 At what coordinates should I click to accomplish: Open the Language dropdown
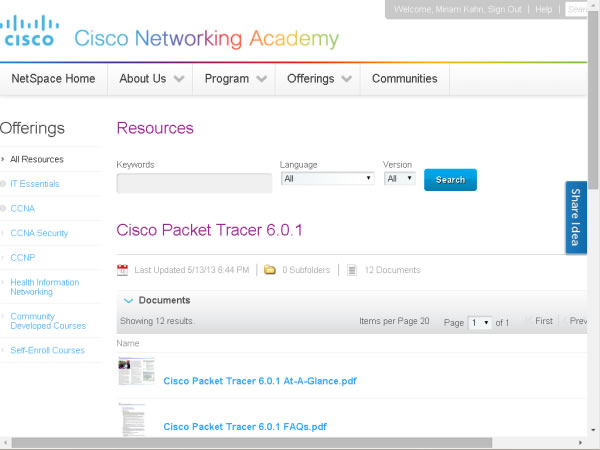[327, 179]
